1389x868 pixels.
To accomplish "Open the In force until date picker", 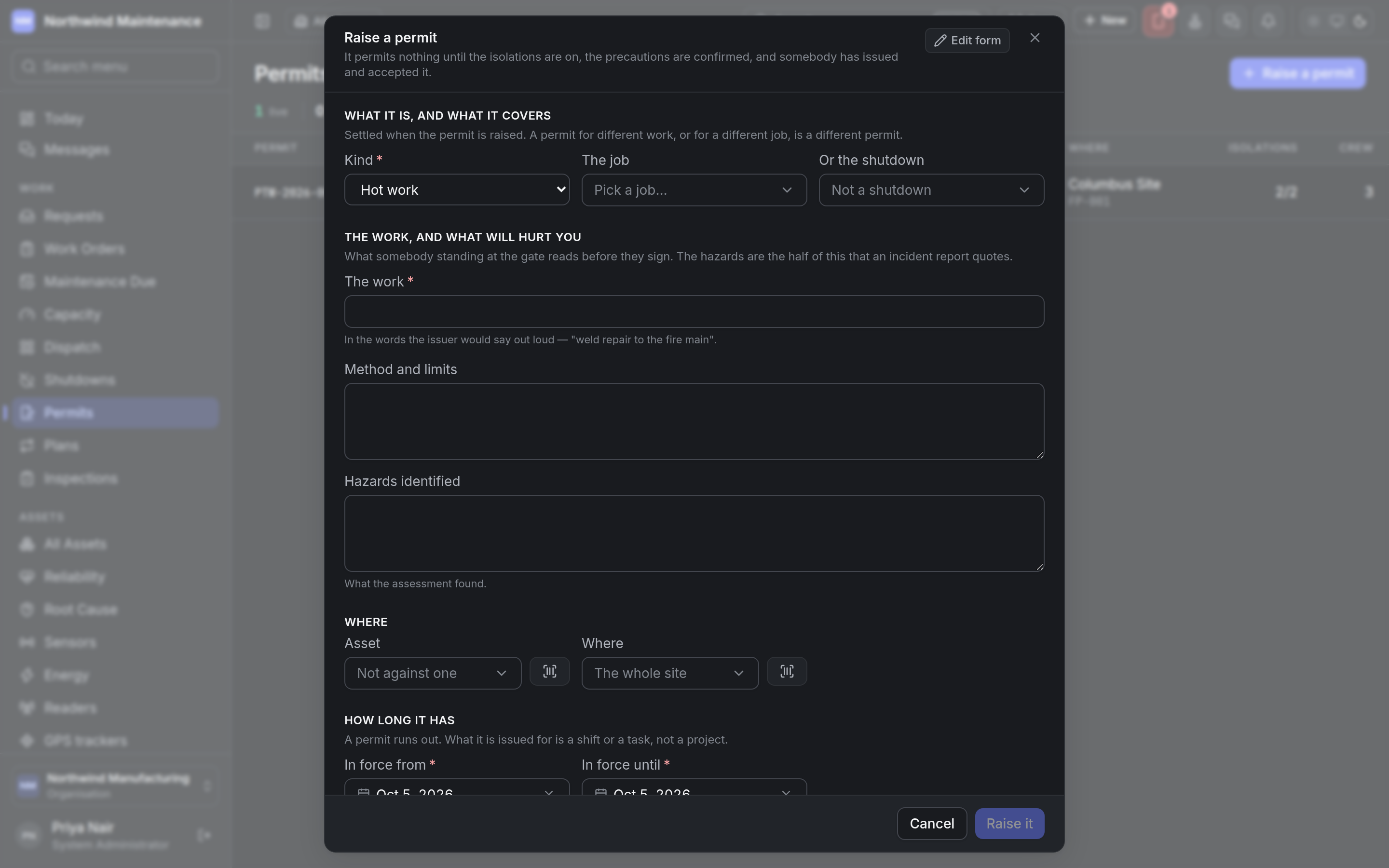I will pos(694,787).
